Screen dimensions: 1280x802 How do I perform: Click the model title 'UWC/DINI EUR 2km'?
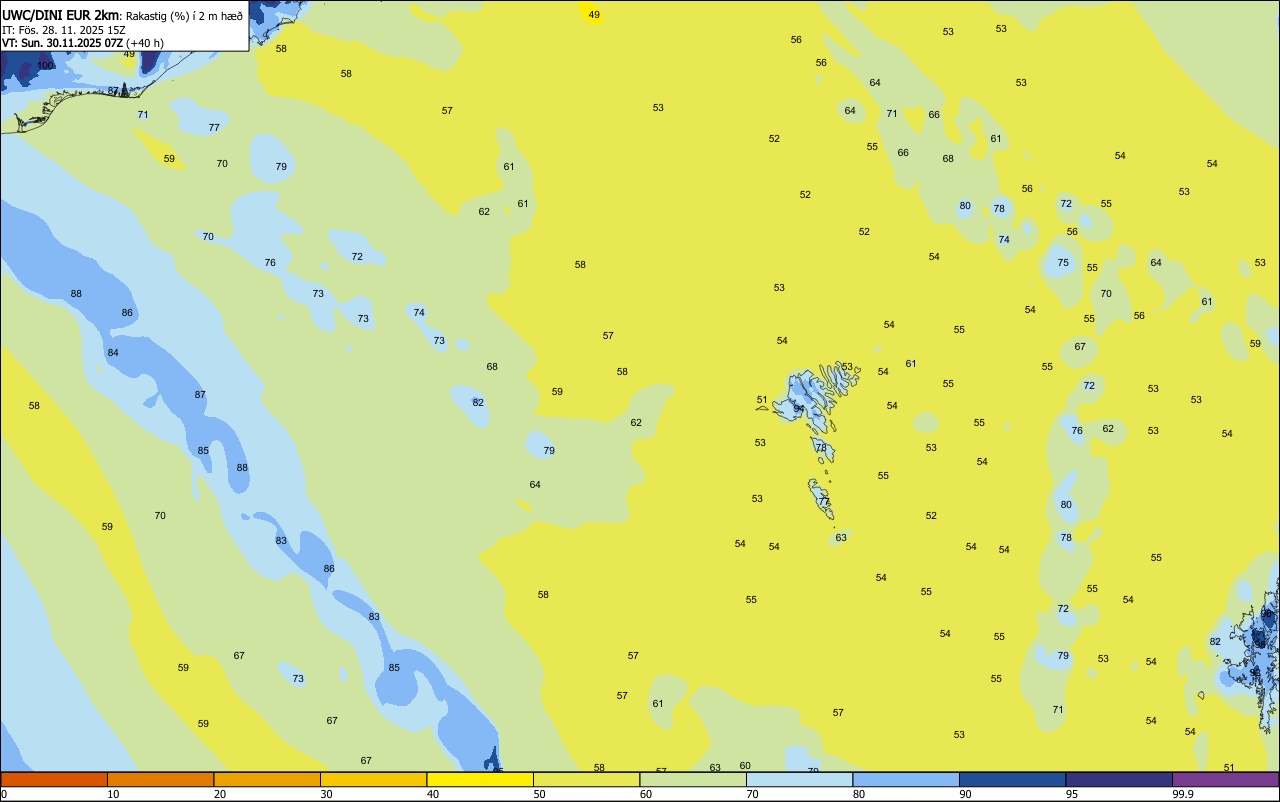60,14
